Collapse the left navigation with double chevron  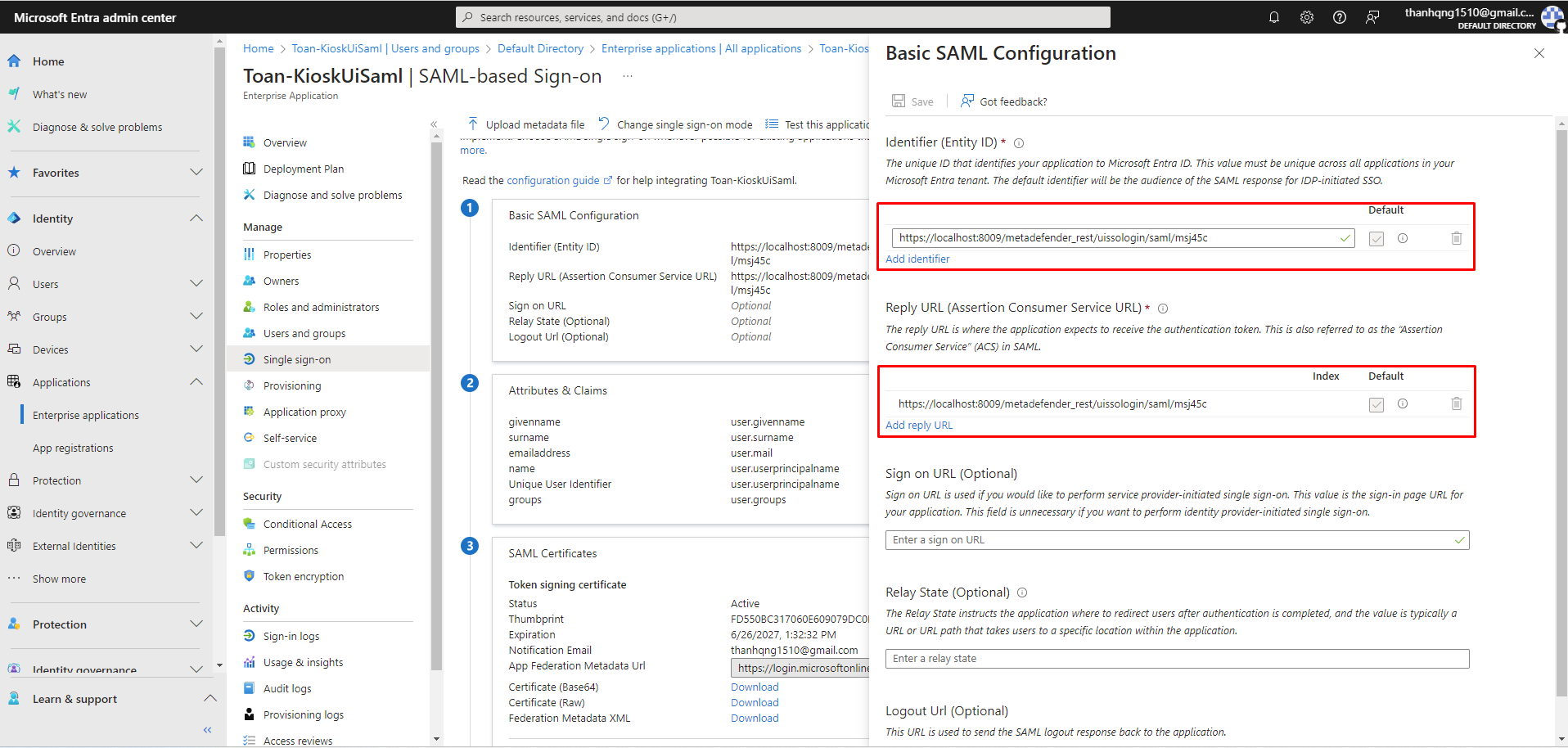[x=207, y=730]
